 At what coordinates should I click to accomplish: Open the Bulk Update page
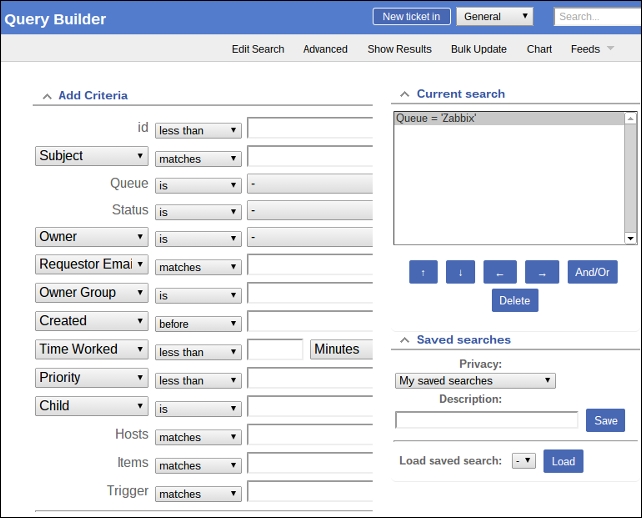[x=478, y=49]
